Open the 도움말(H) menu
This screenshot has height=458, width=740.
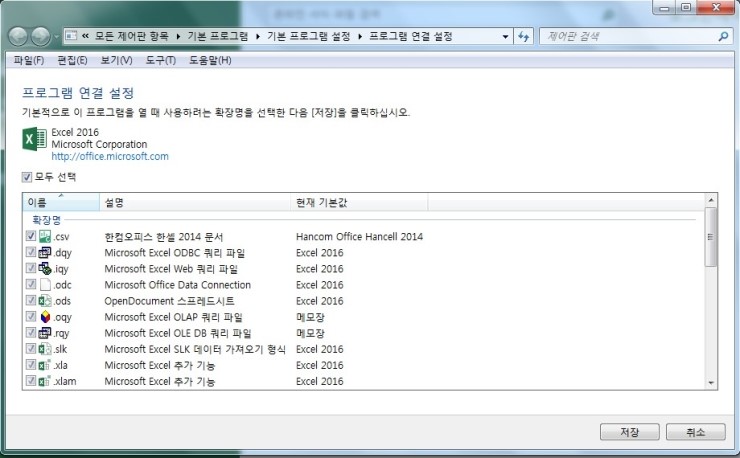[210, 60]
